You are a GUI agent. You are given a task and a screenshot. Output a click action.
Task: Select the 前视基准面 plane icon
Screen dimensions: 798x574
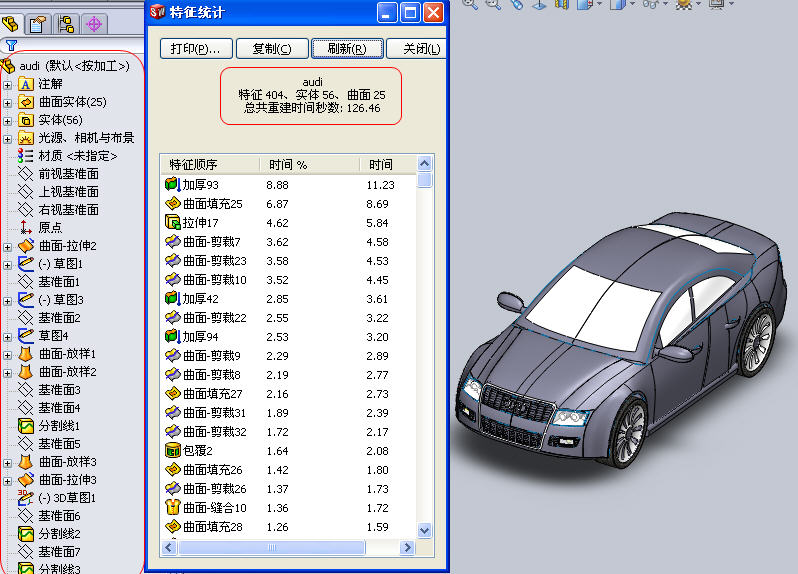click(x=25, y=174)
